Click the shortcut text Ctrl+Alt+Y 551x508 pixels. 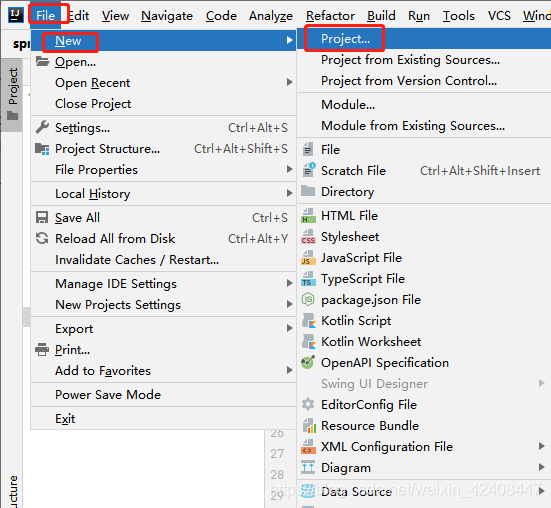point(258,239)
